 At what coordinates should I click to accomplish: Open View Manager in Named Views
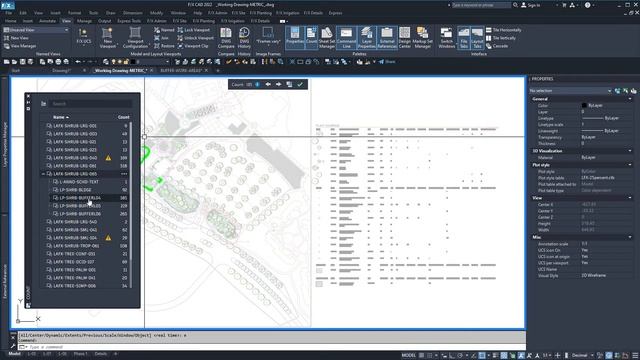20,46
